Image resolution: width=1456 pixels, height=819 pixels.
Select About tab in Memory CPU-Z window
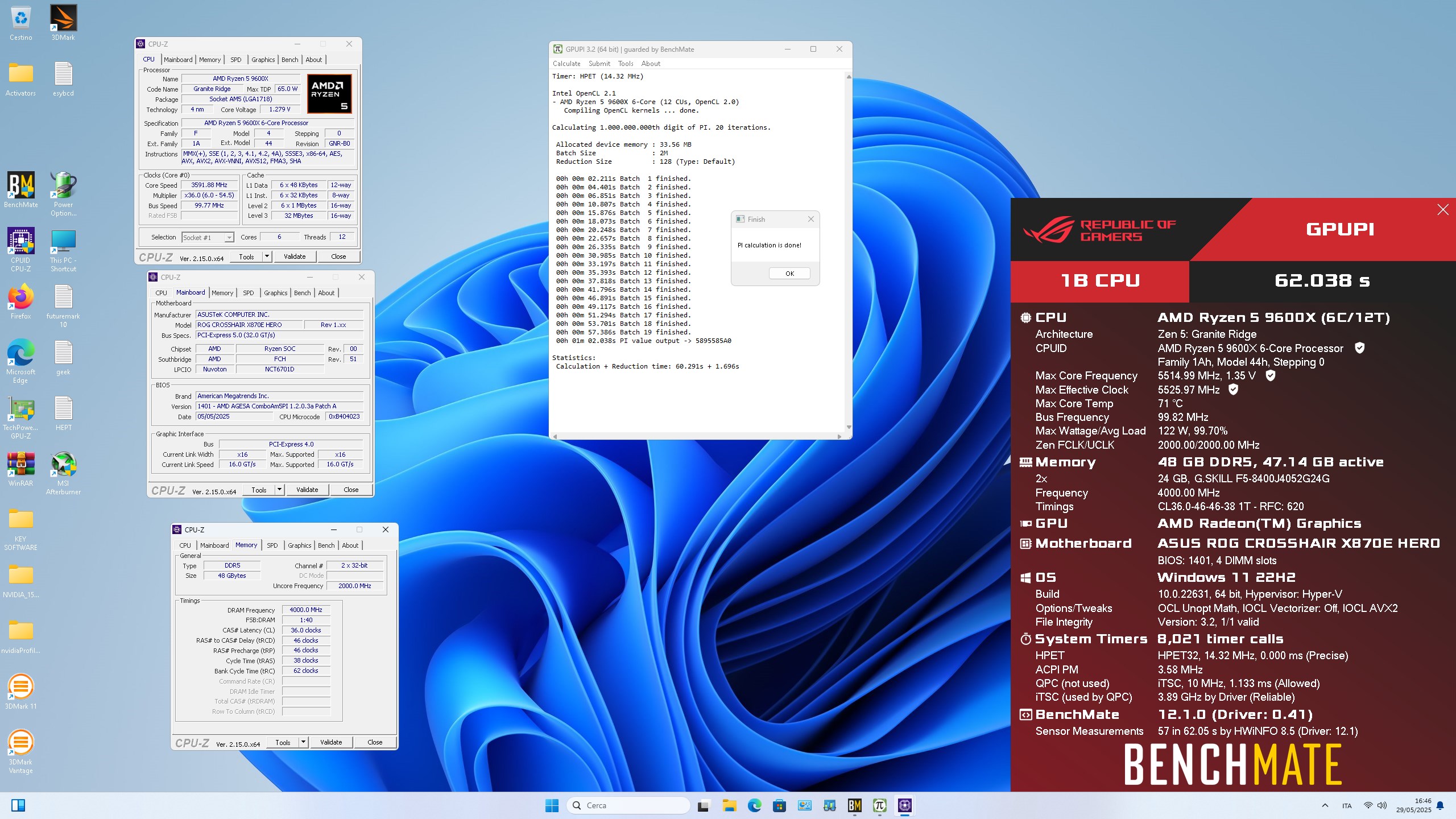click(x=350, y=545)
